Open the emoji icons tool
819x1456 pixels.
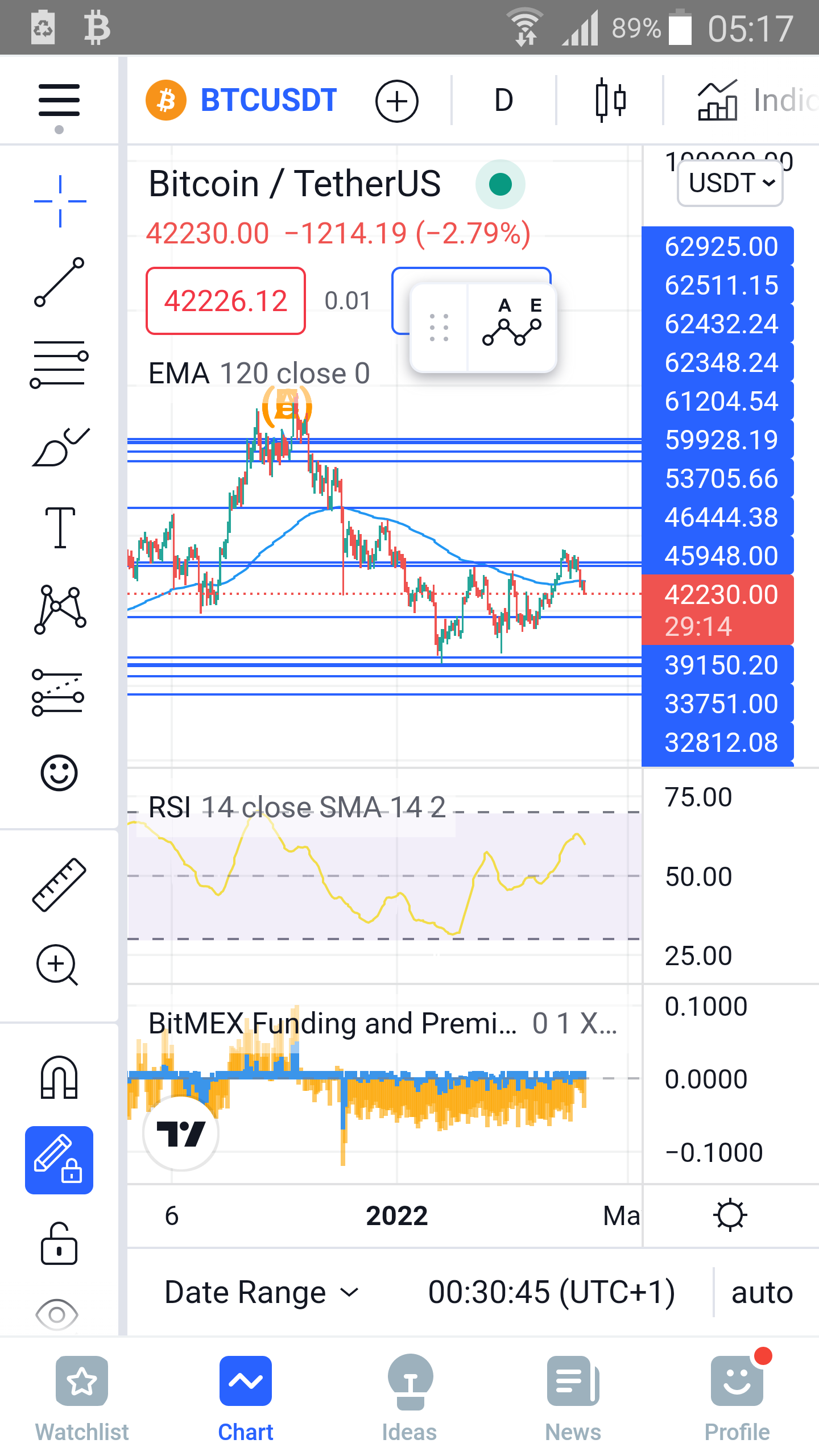pos(59,773)
